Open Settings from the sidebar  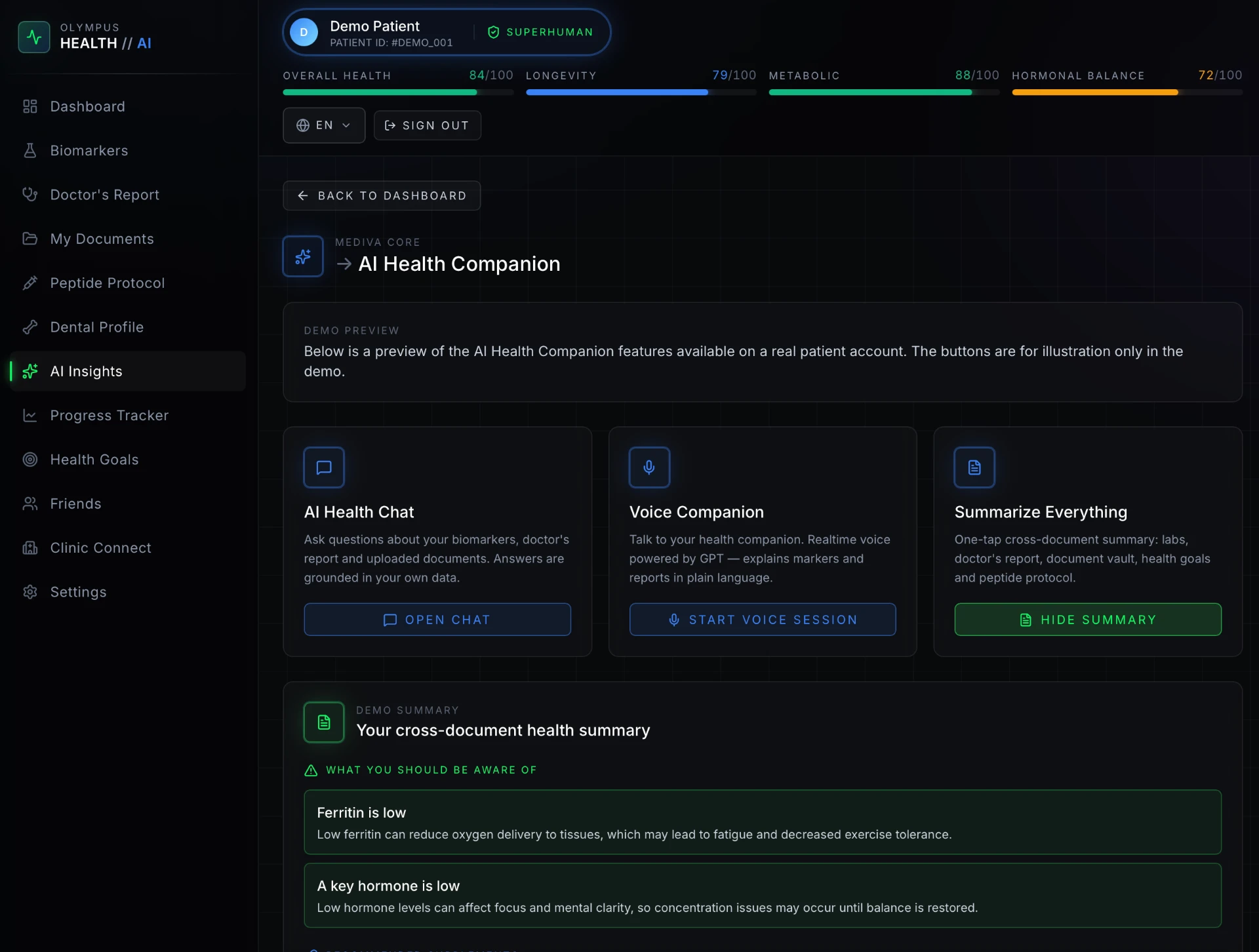(x=128, y=592)
